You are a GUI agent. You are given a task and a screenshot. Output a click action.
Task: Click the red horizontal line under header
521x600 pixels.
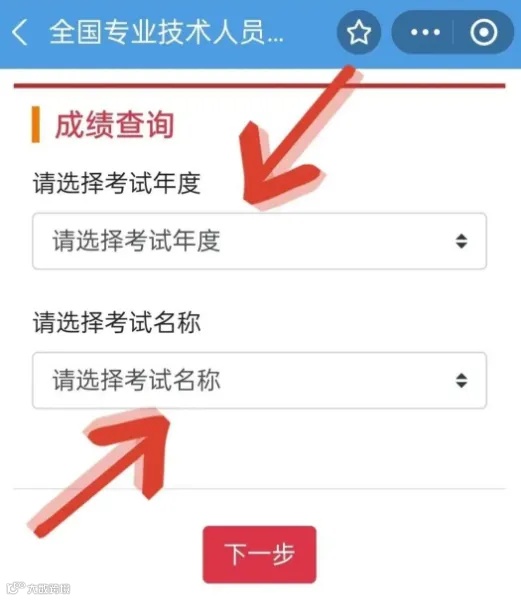click(259, 85)
